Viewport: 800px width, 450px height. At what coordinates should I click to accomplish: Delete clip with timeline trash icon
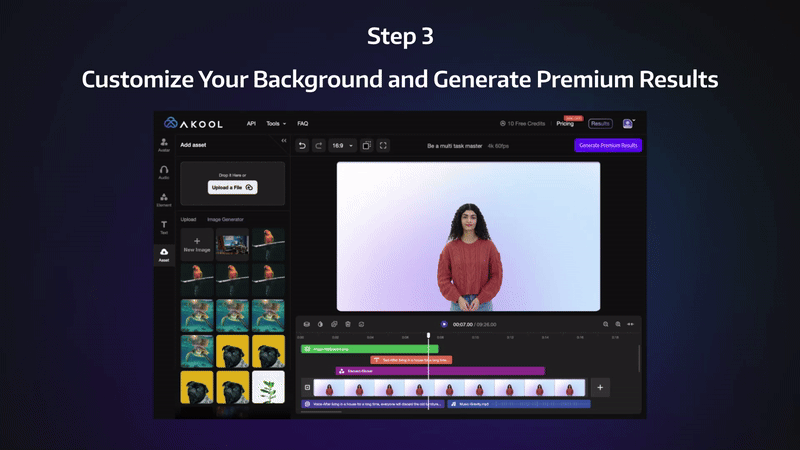348,324
